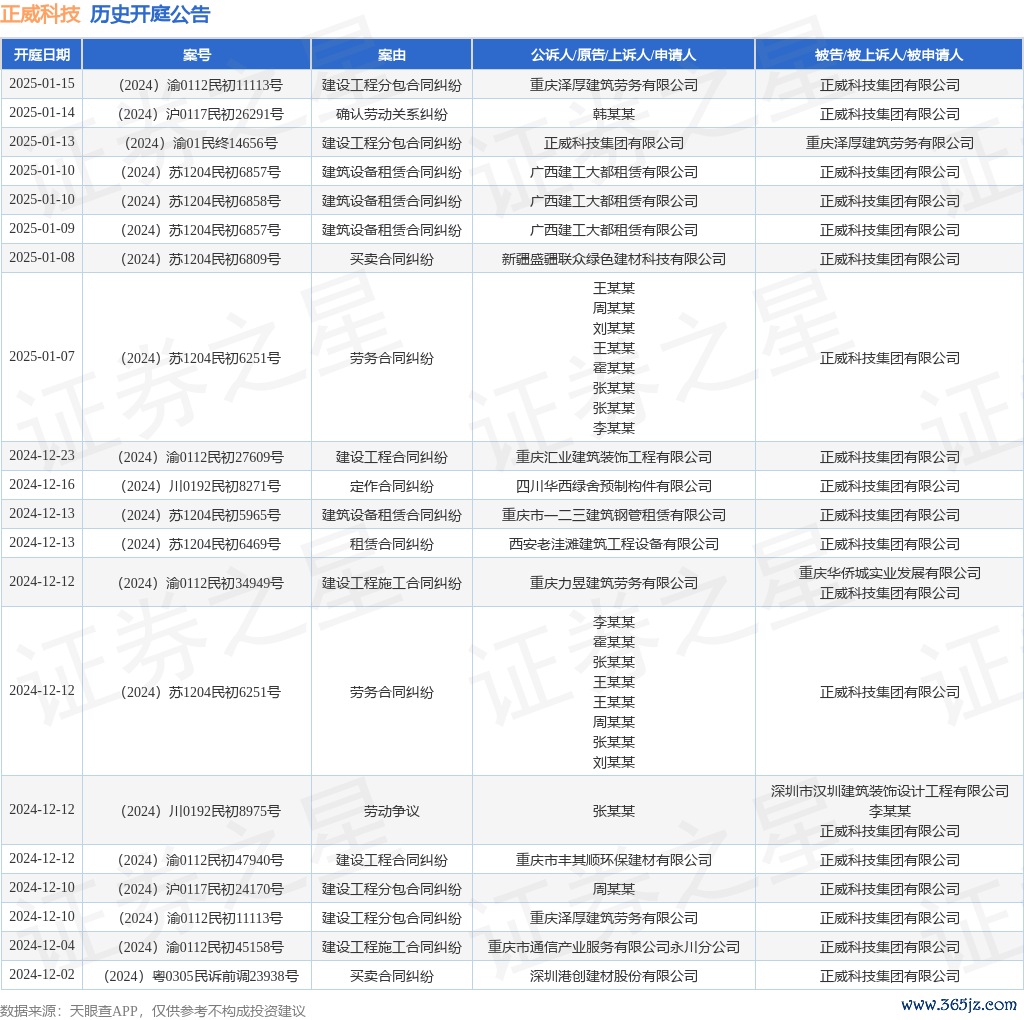This screenshot has width=1024, height=1020.
Task: Click 李某某 in the 2025-01-07 row
Action: point(614,428)
